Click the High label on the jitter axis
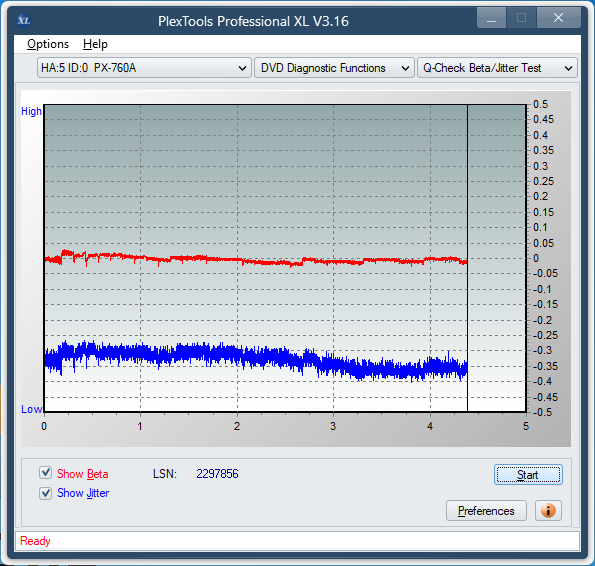Image resolution: width=595 pixels, height=566 pixels. tap(31, 111)
